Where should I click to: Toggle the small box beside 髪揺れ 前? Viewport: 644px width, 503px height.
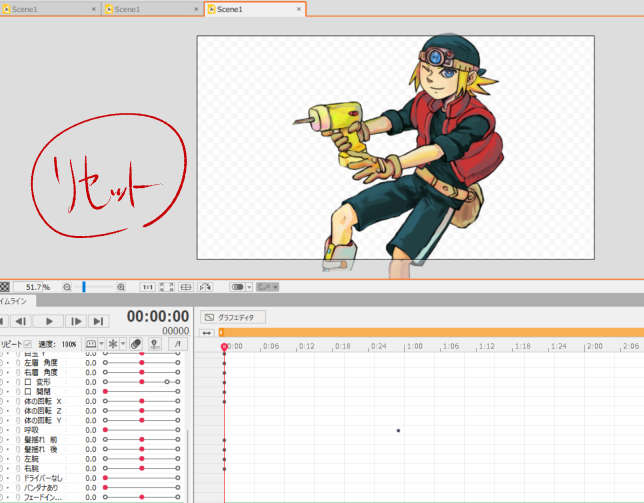[x=18, y=440]
